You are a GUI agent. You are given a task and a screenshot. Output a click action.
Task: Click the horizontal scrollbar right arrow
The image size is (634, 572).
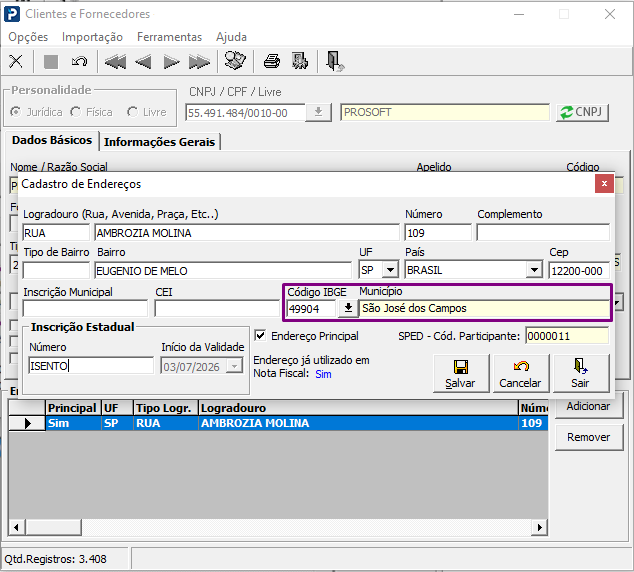point(539,527)
